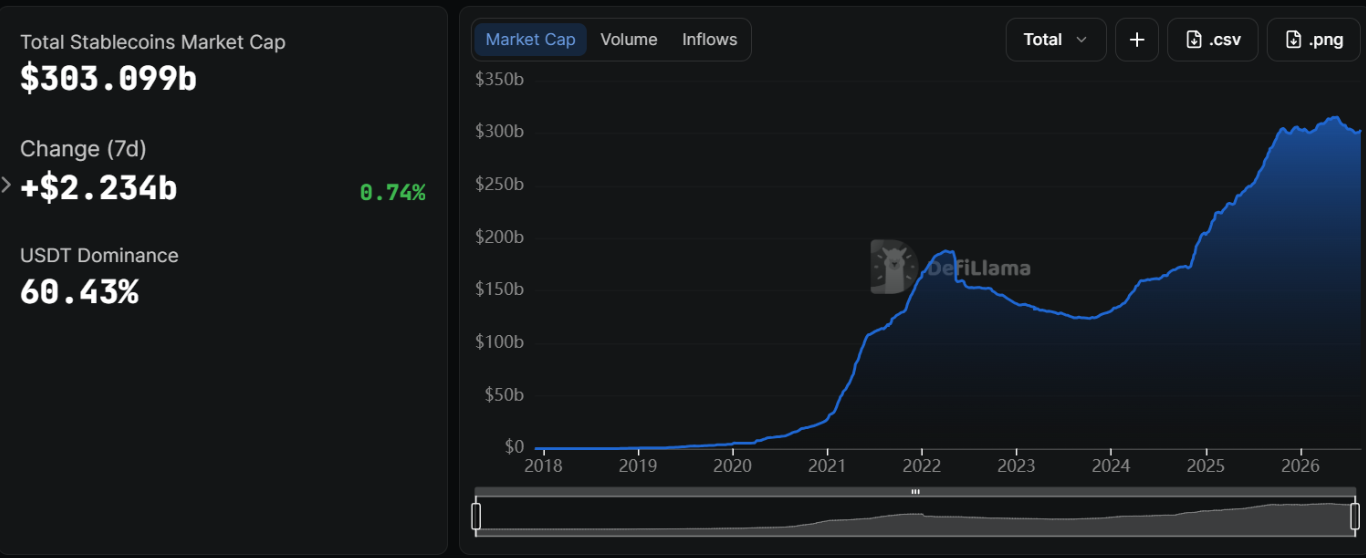Click the $250b y-axis label
Image resolution: width=1366 pixels, height=558 pixels.
499,184
